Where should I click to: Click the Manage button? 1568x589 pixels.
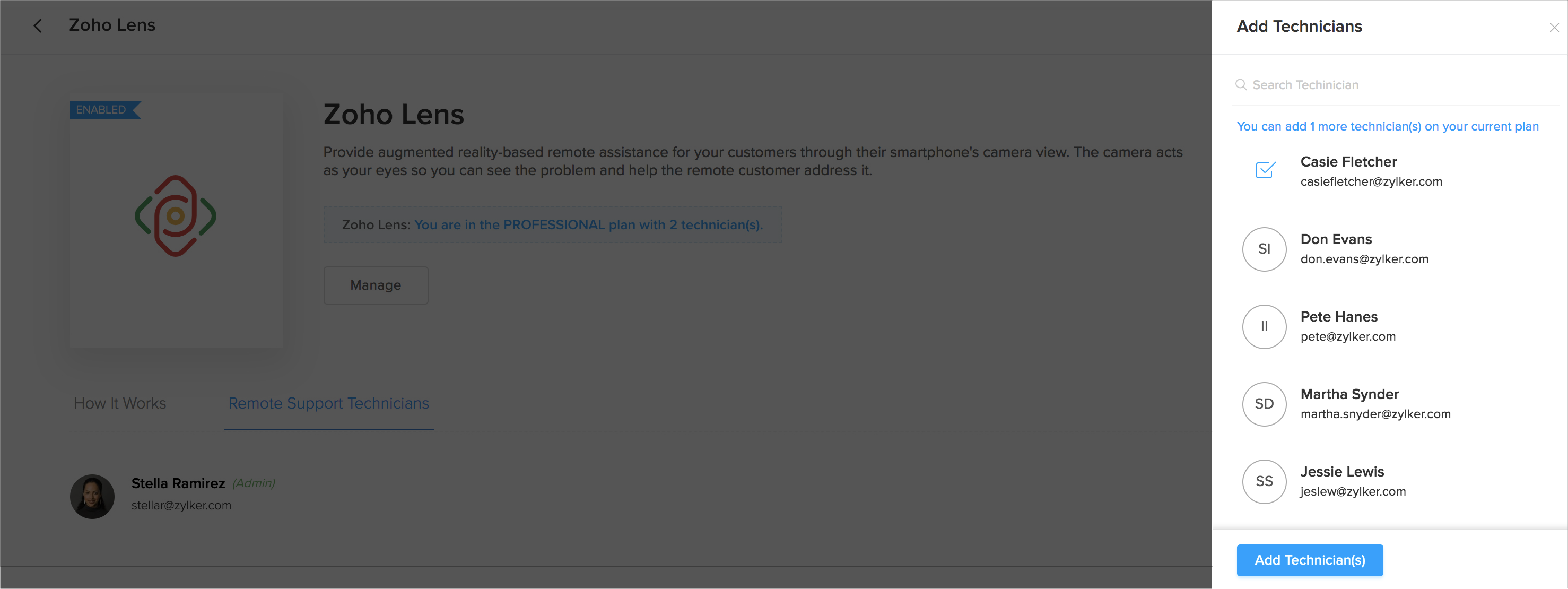click(x=376, y=285)
